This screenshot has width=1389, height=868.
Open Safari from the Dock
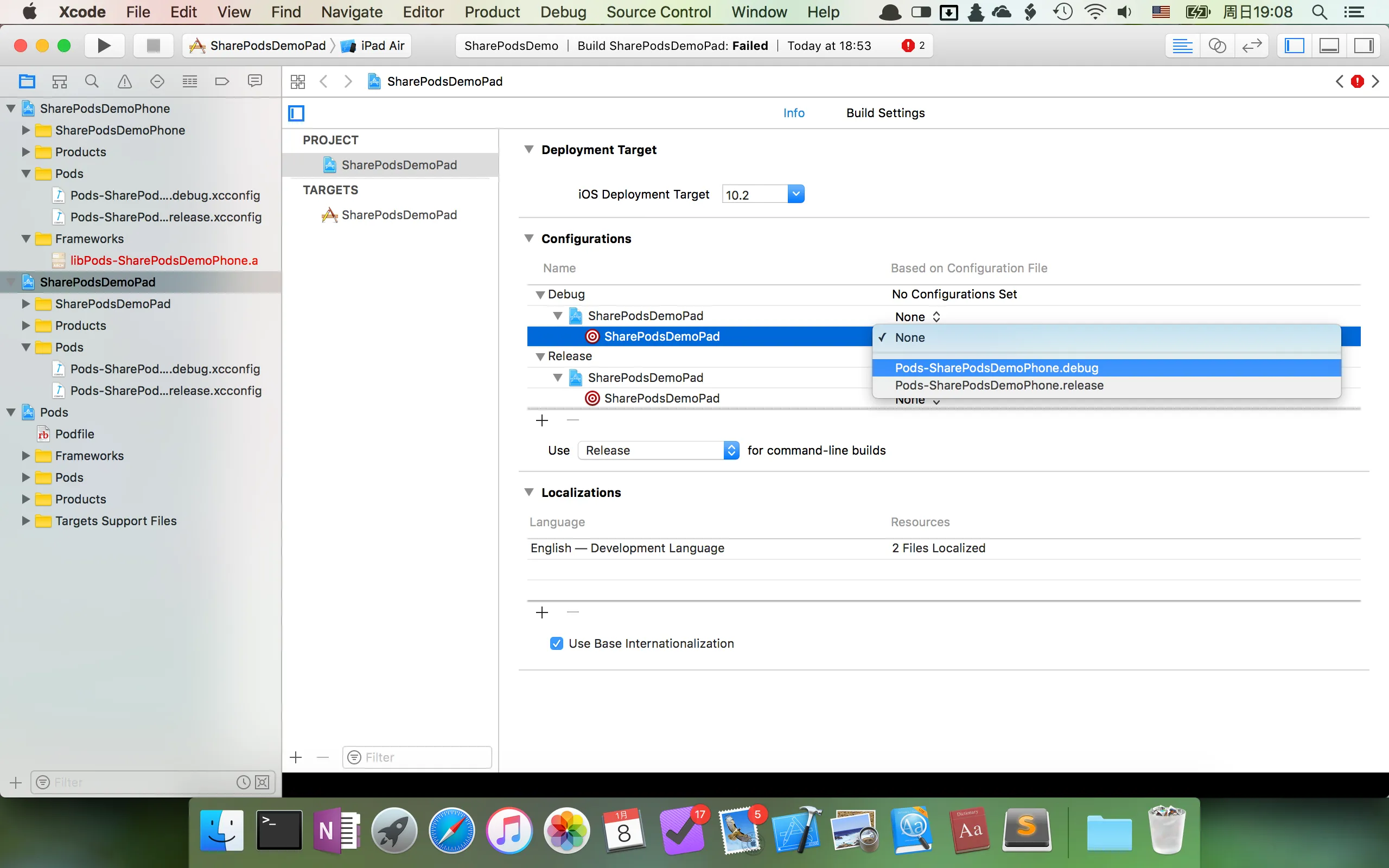coord(452,830)
